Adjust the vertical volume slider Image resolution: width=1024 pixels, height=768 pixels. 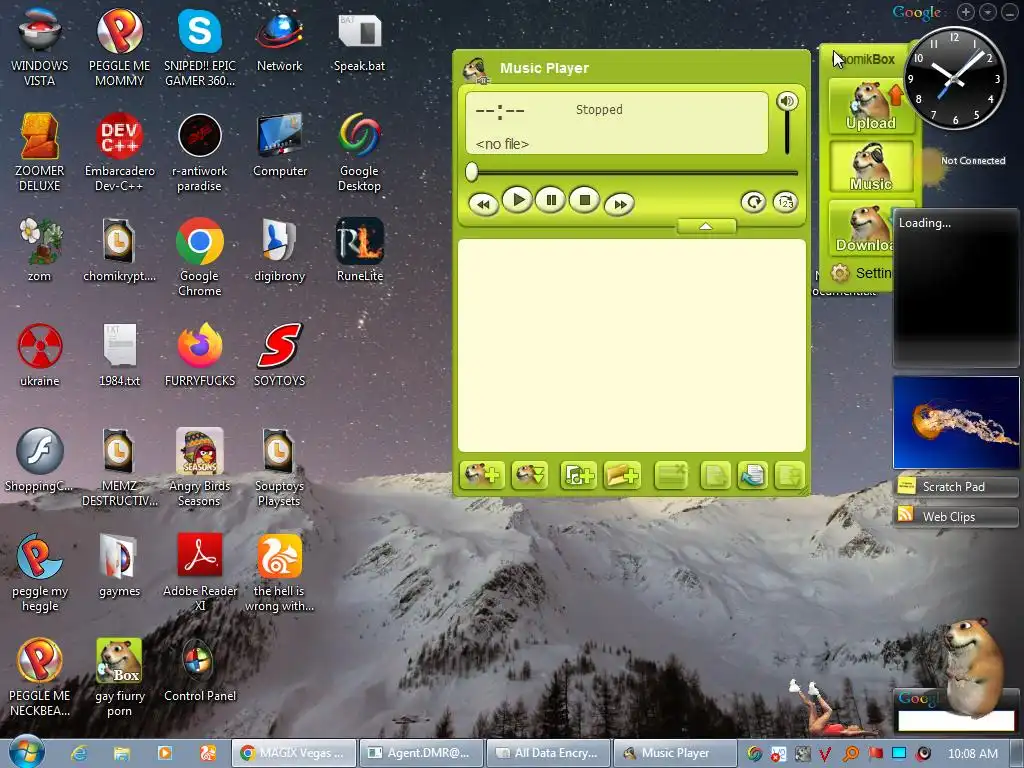[788, 133]
